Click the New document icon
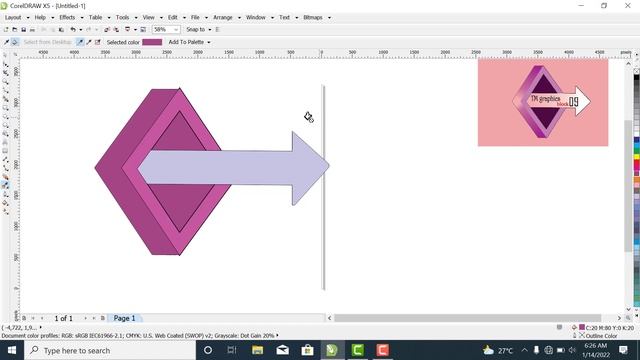 (x=6, y=29)
